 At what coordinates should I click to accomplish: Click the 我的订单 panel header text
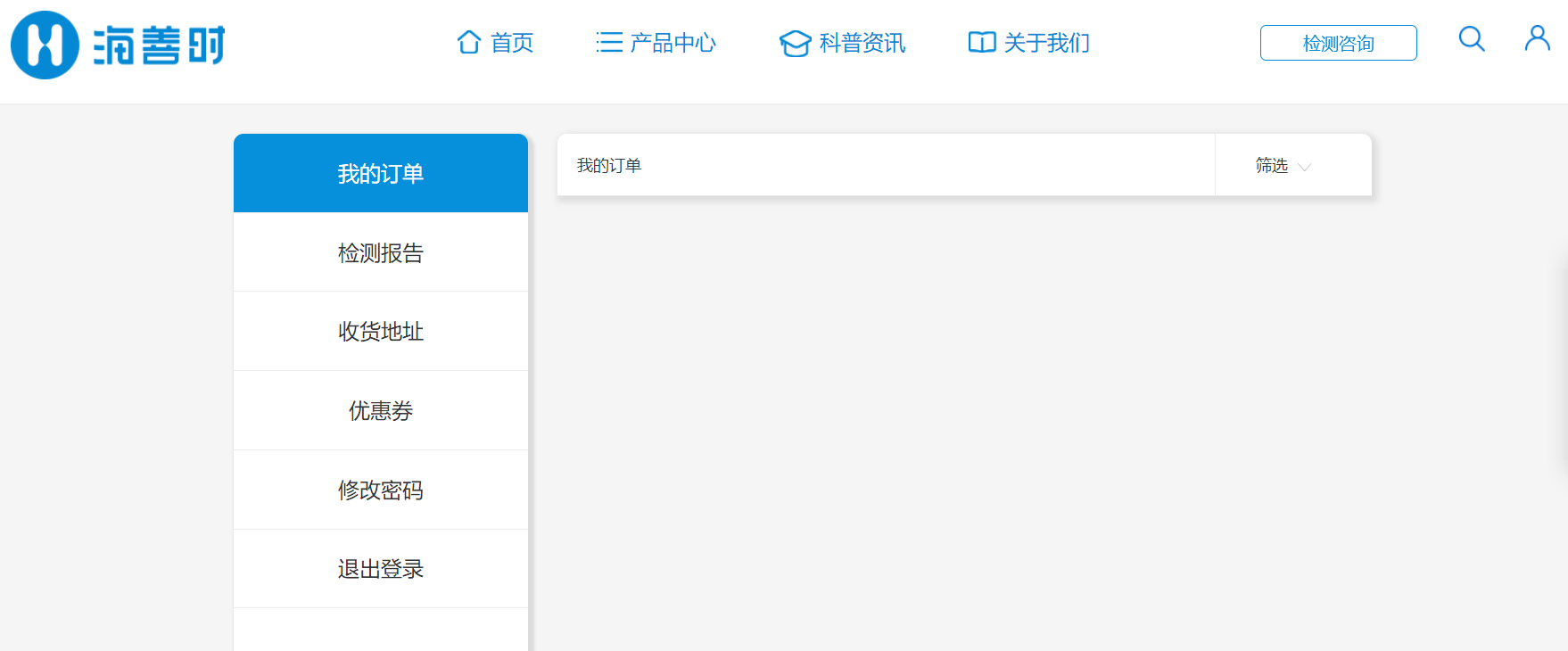(609, 165)
